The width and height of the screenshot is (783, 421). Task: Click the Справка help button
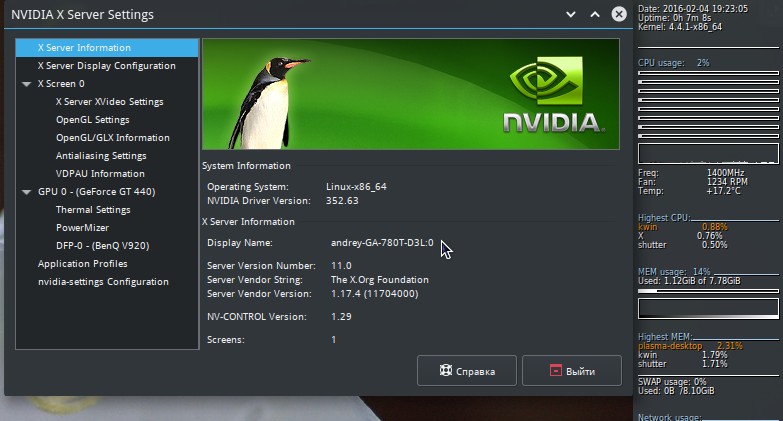pyautogui.click(x=466, y=371)
